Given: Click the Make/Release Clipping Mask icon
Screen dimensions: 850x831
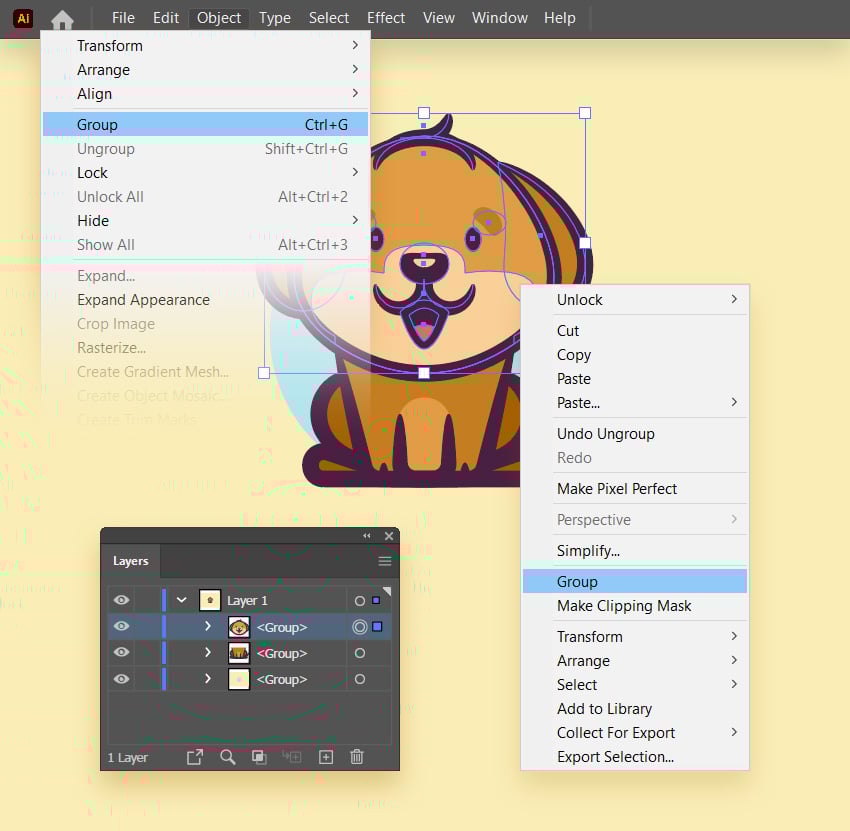Looking at the screenshot, I should tap(259, 757).
